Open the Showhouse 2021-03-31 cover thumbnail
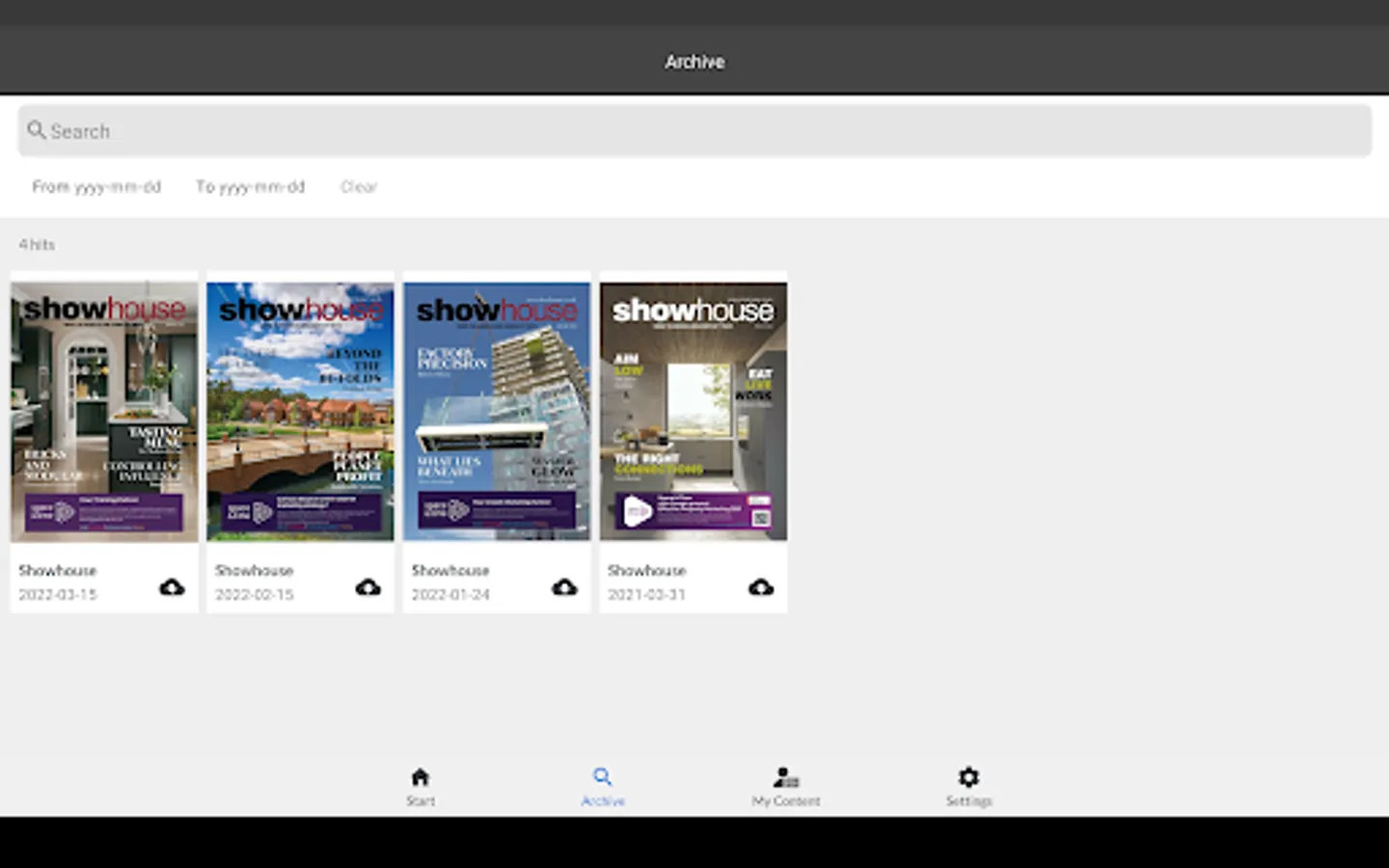Viewport: 1389px width, 868px height. click(x=694, y=411)
